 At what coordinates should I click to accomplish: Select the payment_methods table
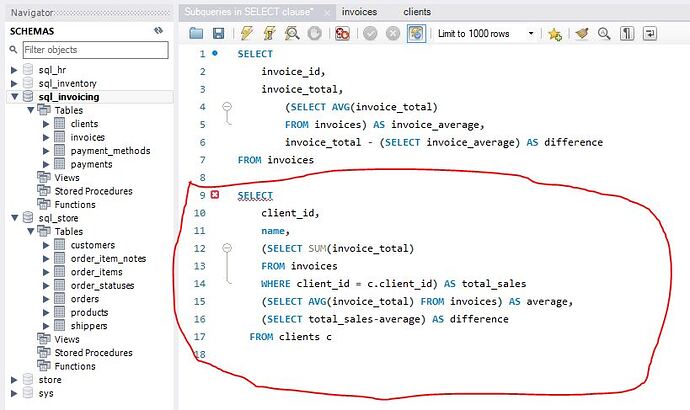tap(110, 151)
